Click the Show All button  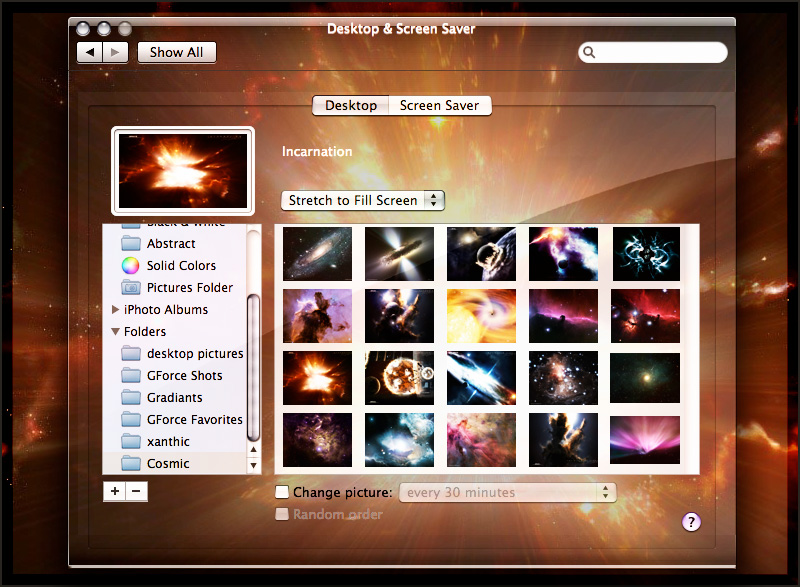click(x=177, y=53)
